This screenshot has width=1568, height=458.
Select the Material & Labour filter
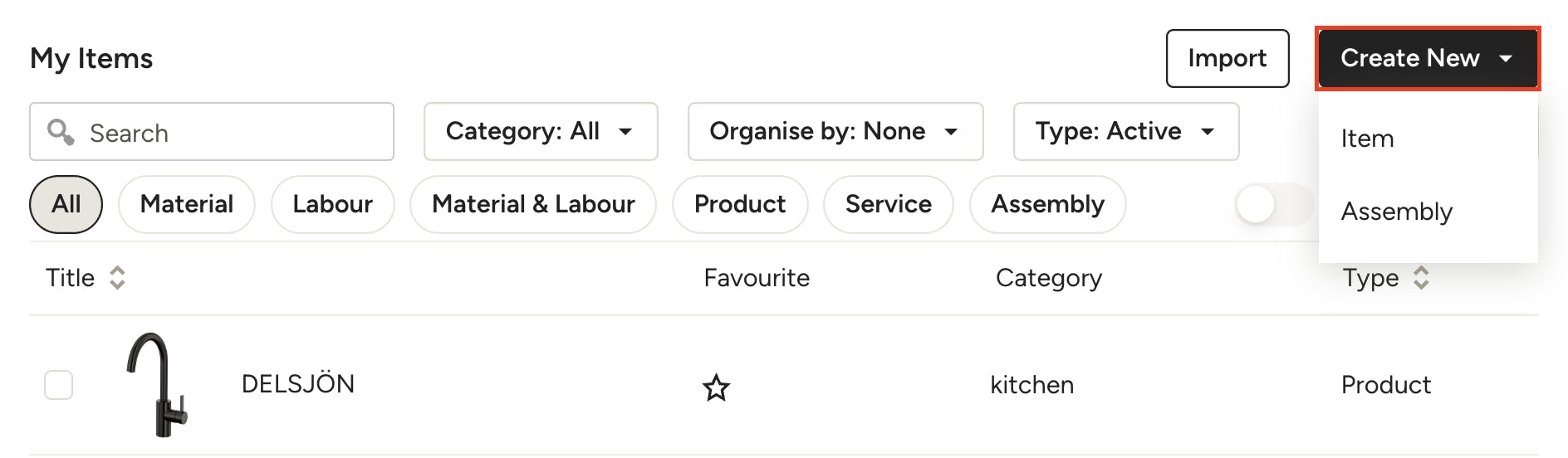point(533,204)
